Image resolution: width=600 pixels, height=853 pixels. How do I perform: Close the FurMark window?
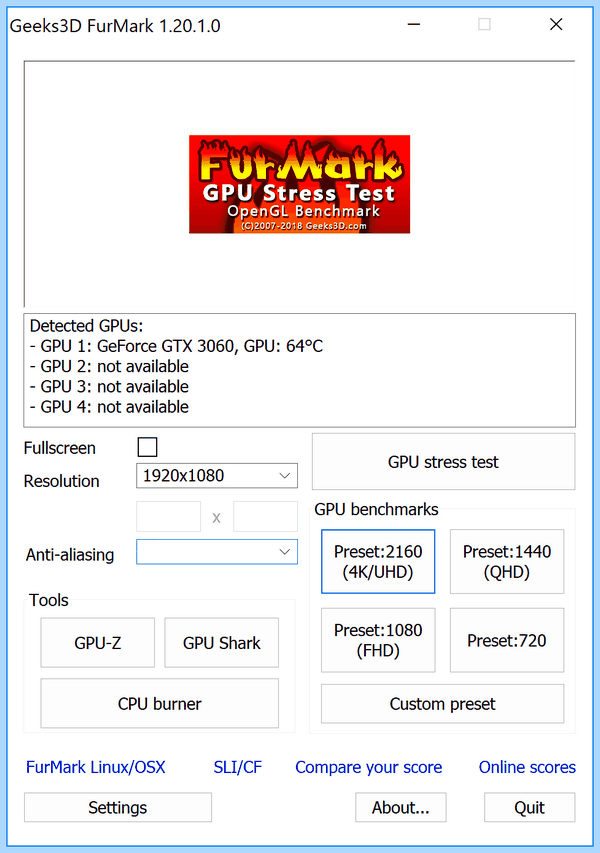[556, 24]
